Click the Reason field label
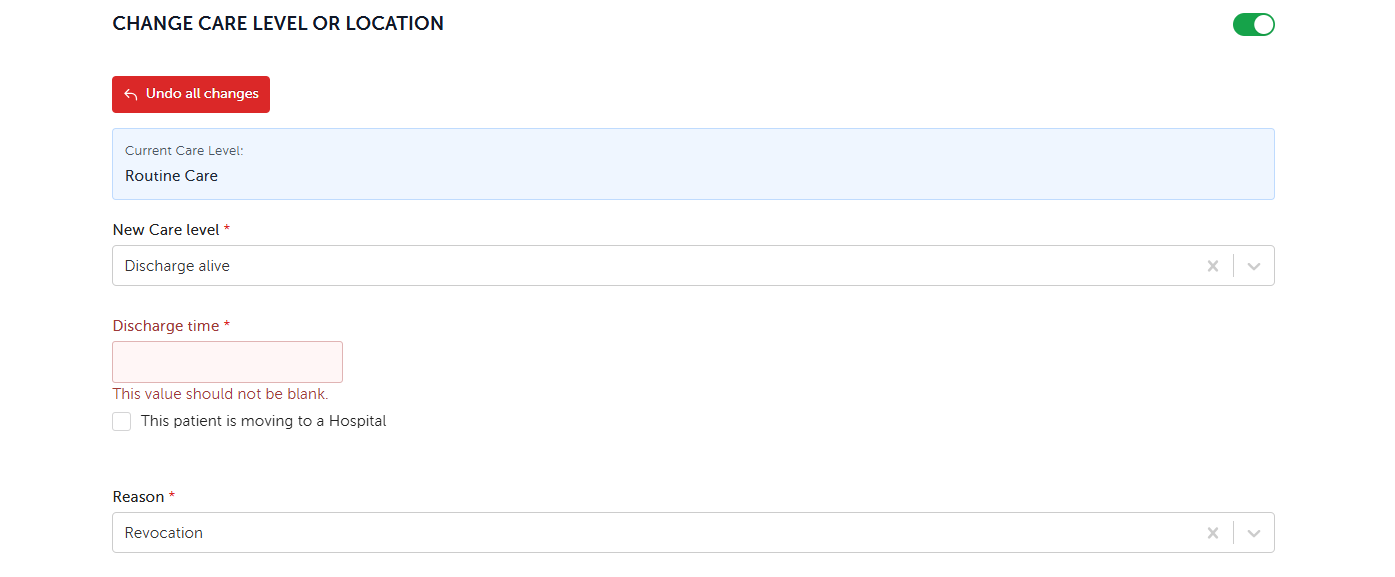 click(143, 497)
